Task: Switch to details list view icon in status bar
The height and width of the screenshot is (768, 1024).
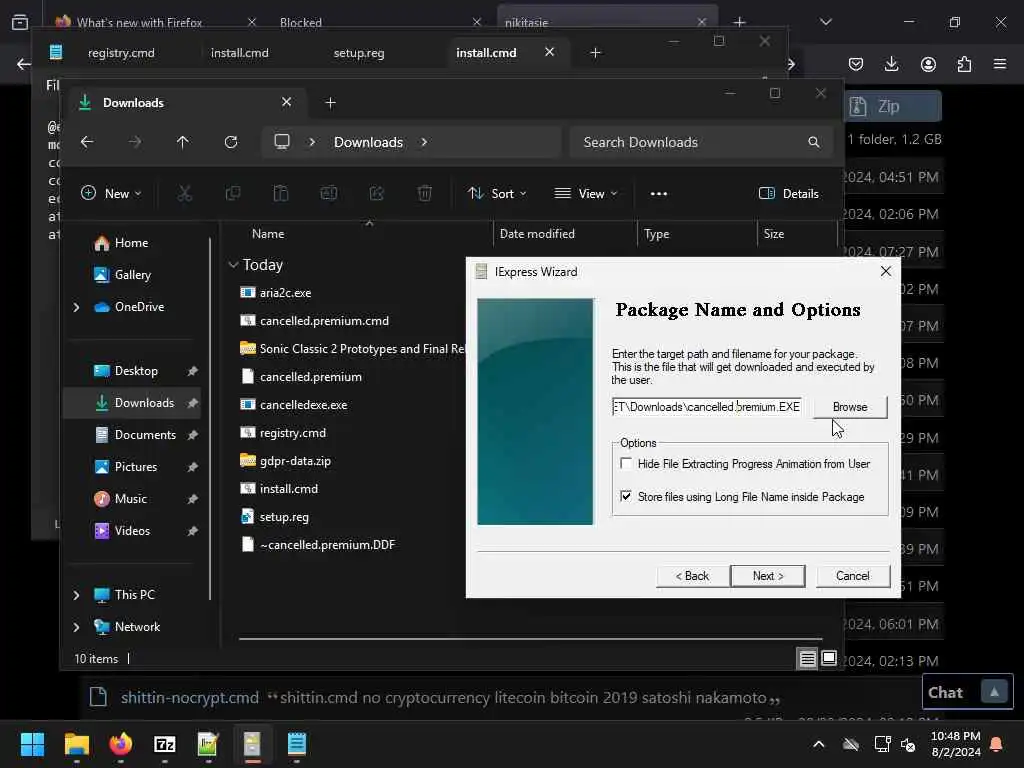Action: coord(807,658)
